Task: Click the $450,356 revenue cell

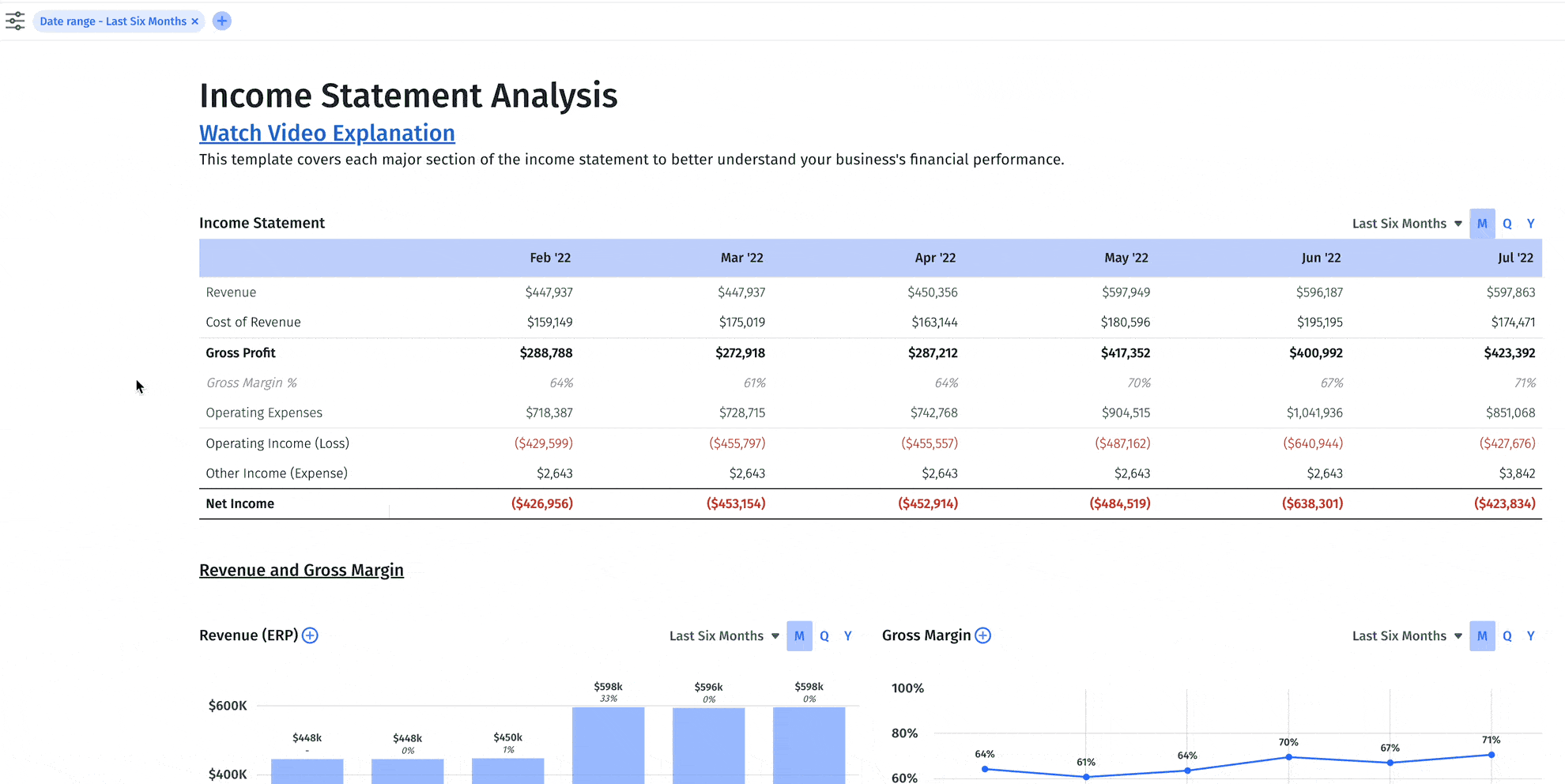Action: [x=933, y=292]
